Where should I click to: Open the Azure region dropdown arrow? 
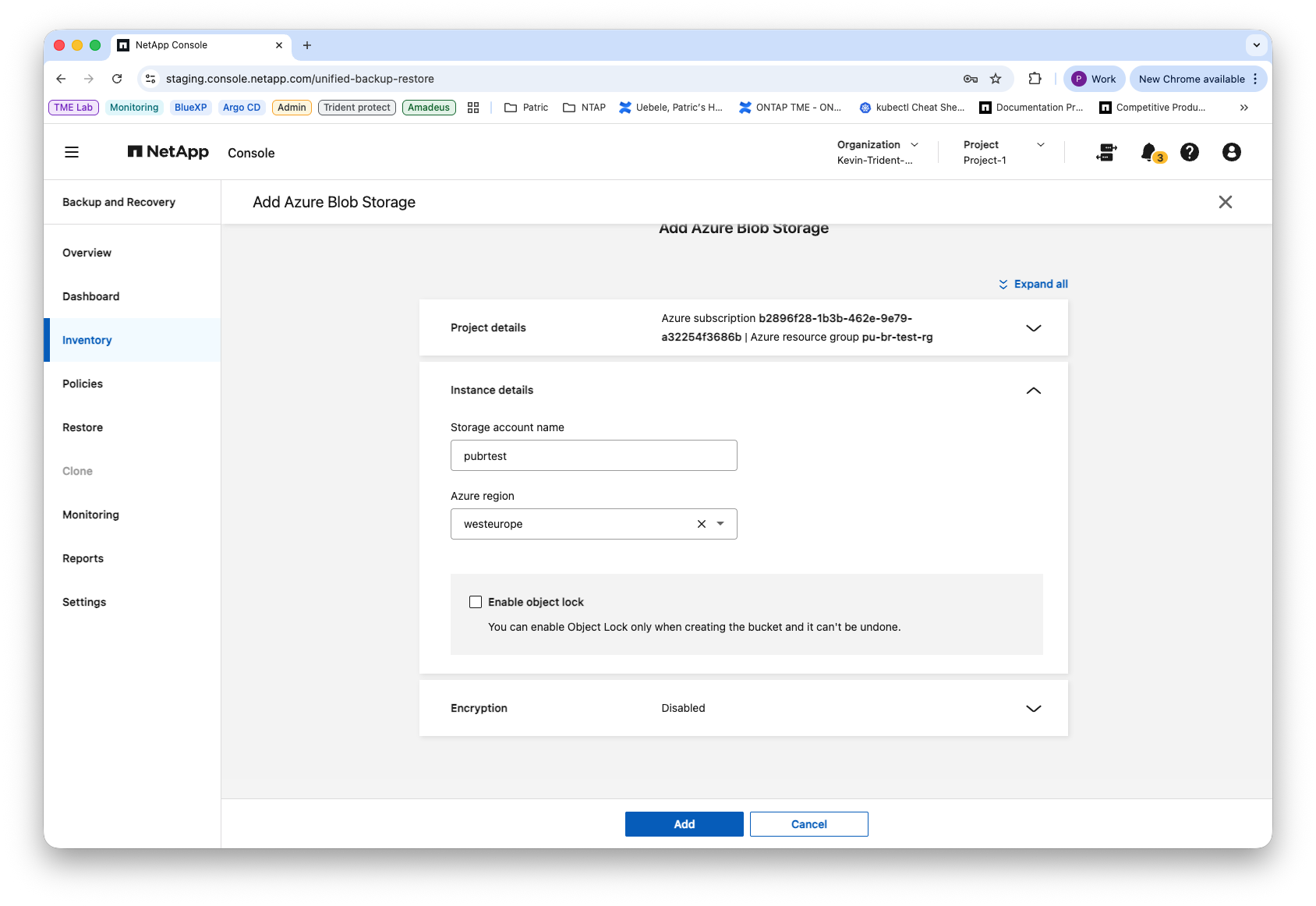point(720,524)
